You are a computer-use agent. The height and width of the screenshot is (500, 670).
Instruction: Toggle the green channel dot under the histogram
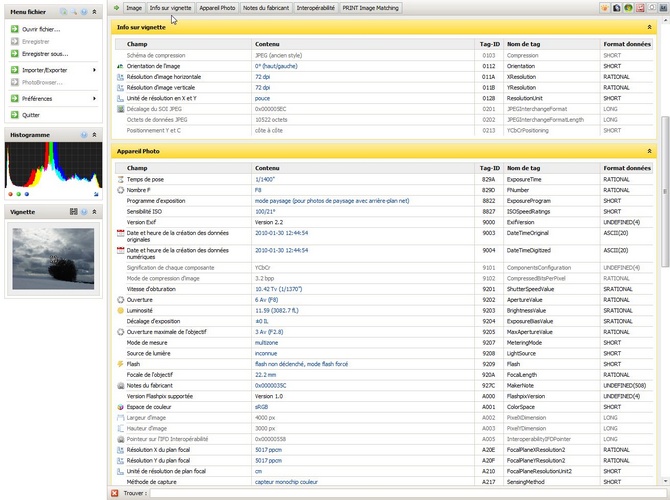click(x=16, y=194)
